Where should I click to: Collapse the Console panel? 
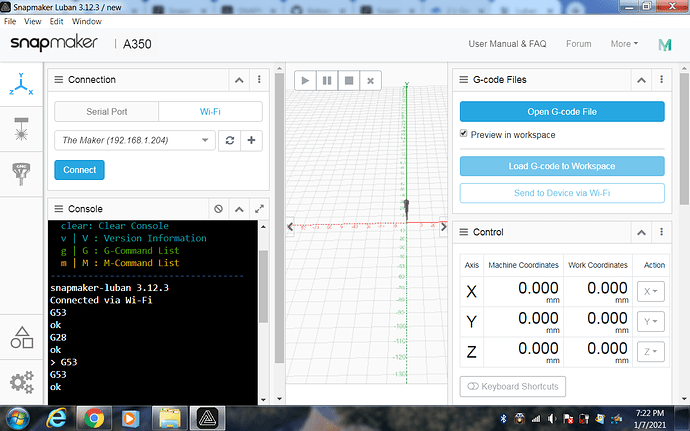[239, 209]
